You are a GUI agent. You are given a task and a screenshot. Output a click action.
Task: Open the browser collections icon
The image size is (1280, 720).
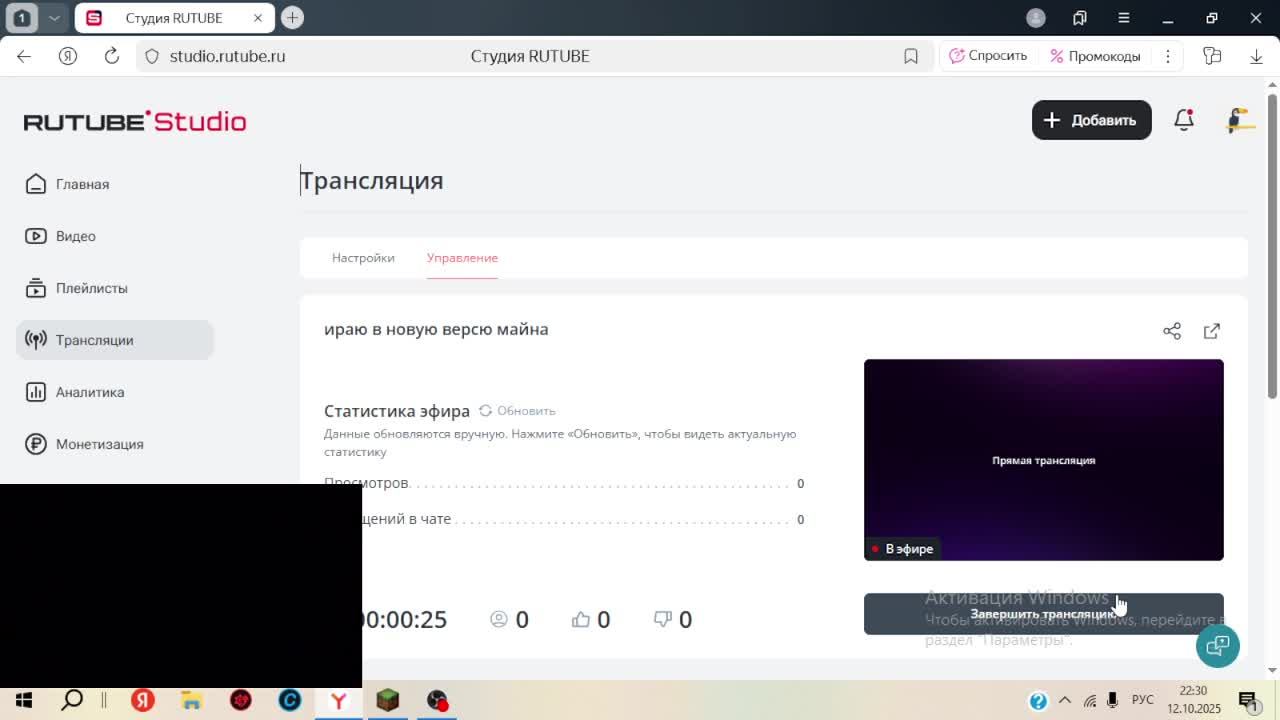coord(1080,18)
